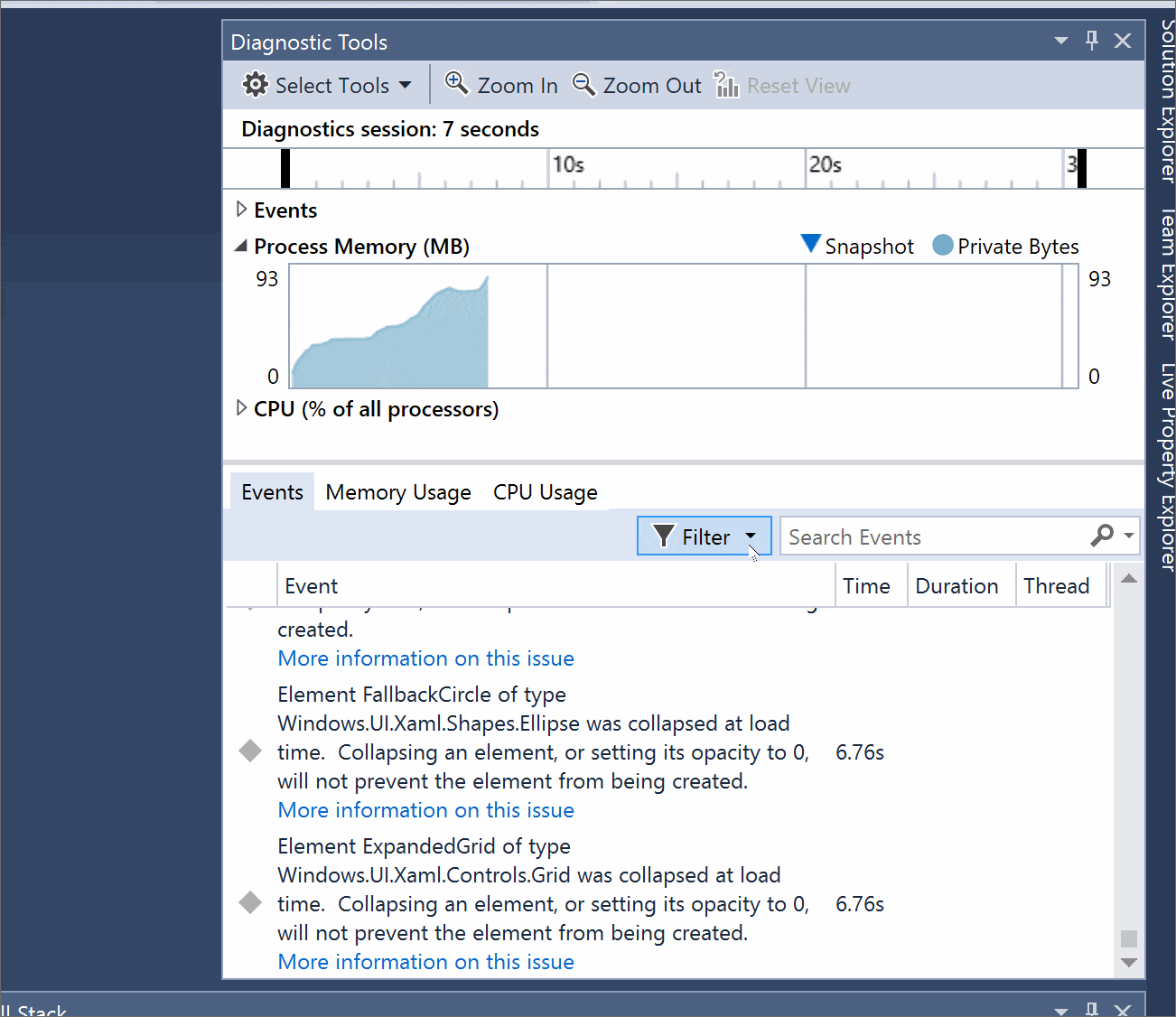Click the 20s mark on the timeline ruler

[x=825, y=165]
